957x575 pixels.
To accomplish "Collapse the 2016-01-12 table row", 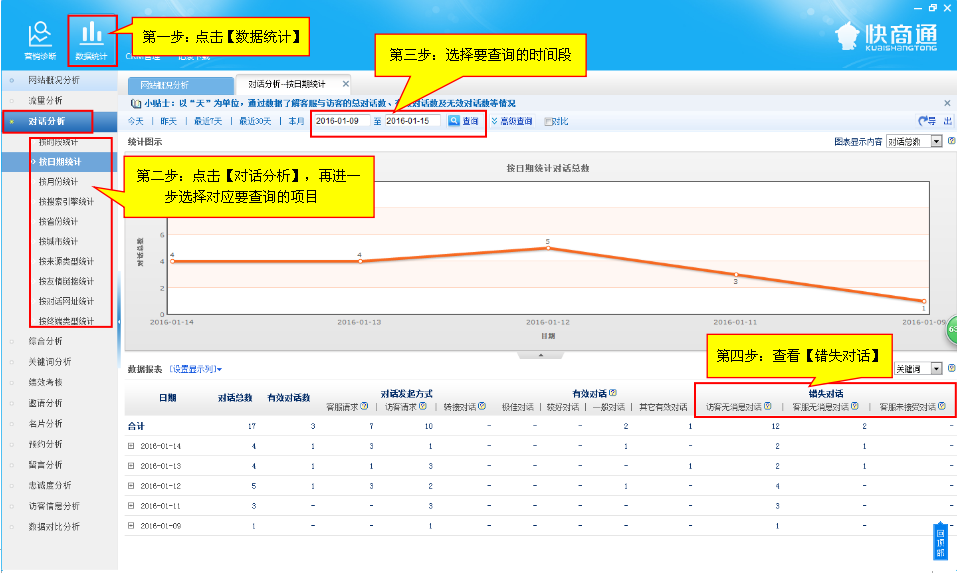I will 131,485.
